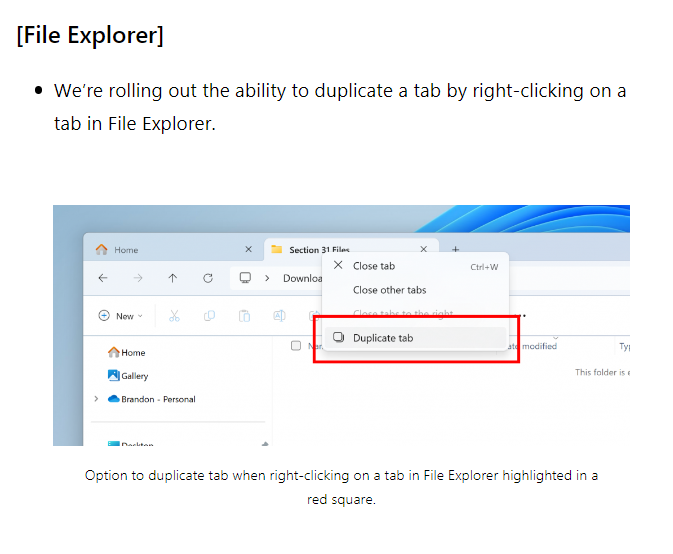
Task: Click the This PC monitor icon in address bar
Action: click(245, 278)
